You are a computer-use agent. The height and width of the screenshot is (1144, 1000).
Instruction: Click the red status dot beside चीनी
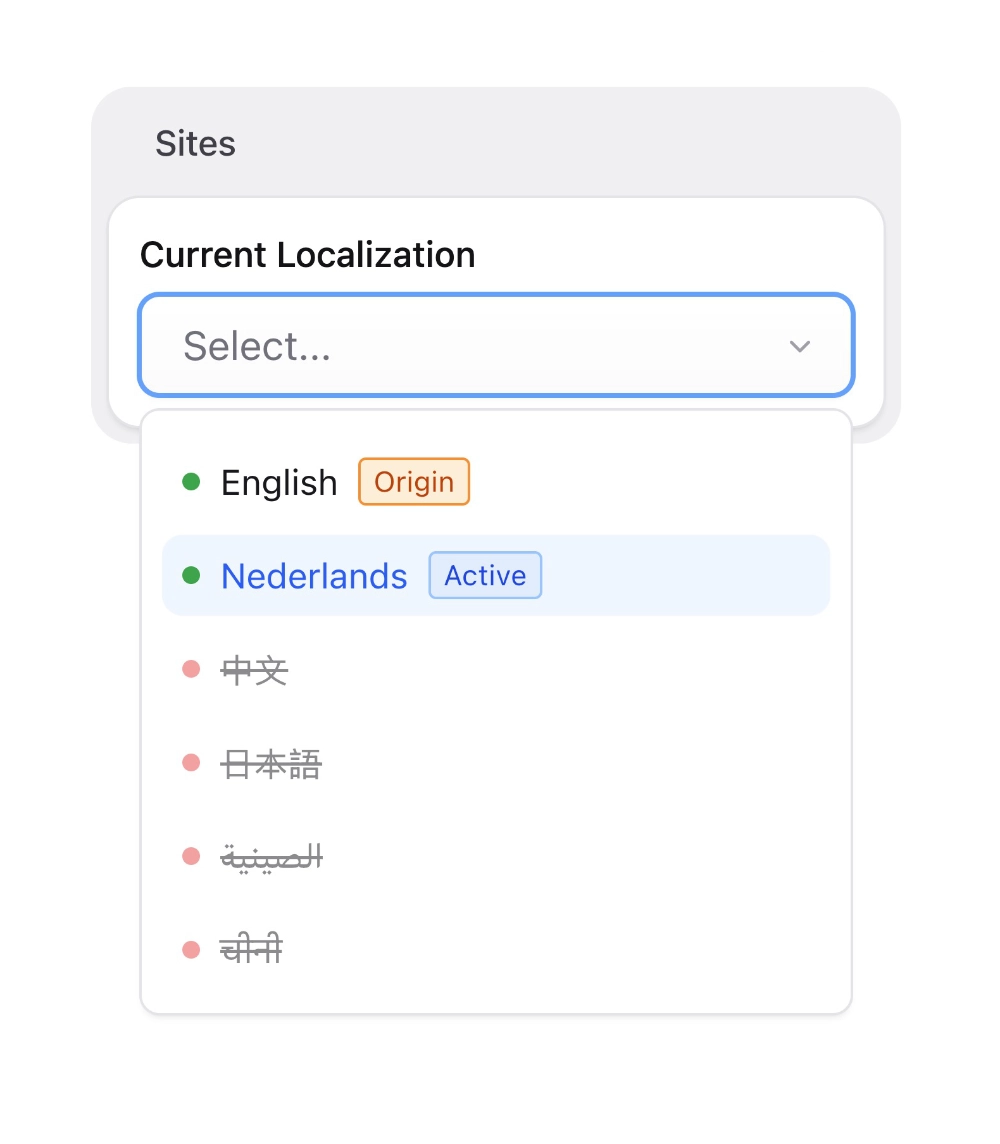click(190, 948)
